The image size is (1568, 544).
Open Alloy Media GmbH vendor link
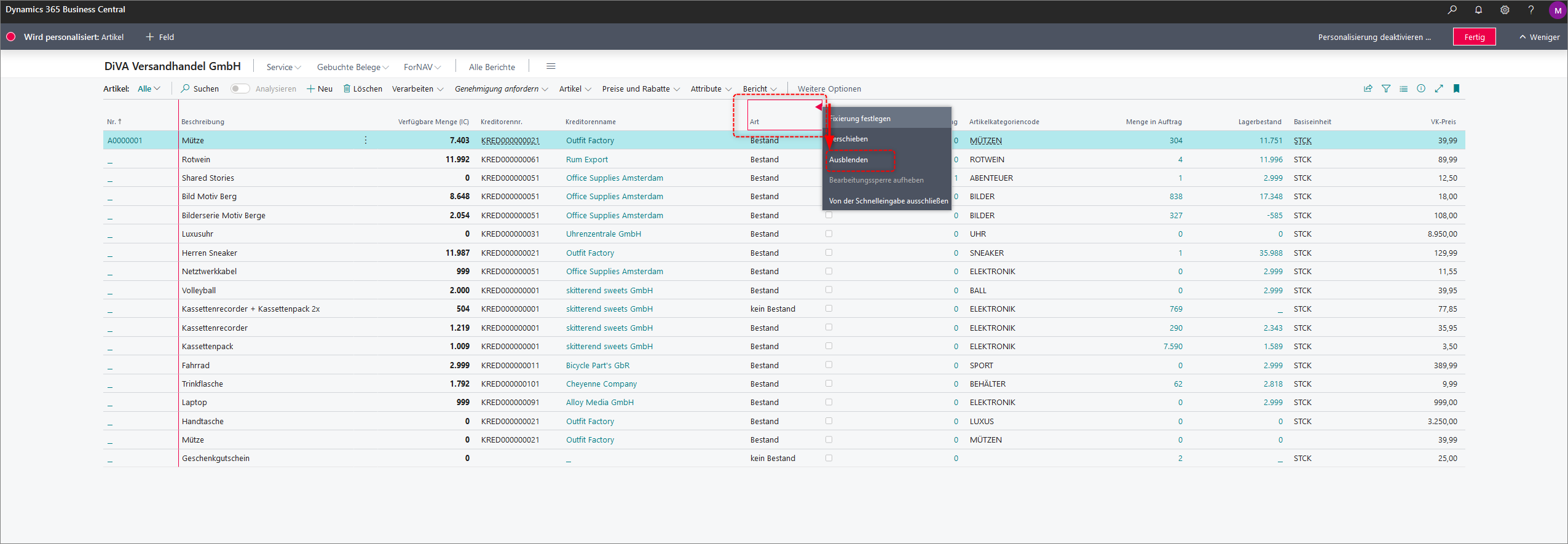coord(599,402)
